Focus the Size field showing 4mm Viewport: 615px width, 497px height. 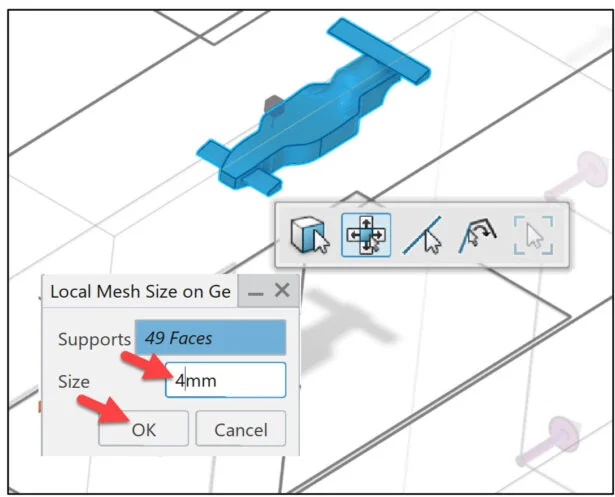[226, 380]
